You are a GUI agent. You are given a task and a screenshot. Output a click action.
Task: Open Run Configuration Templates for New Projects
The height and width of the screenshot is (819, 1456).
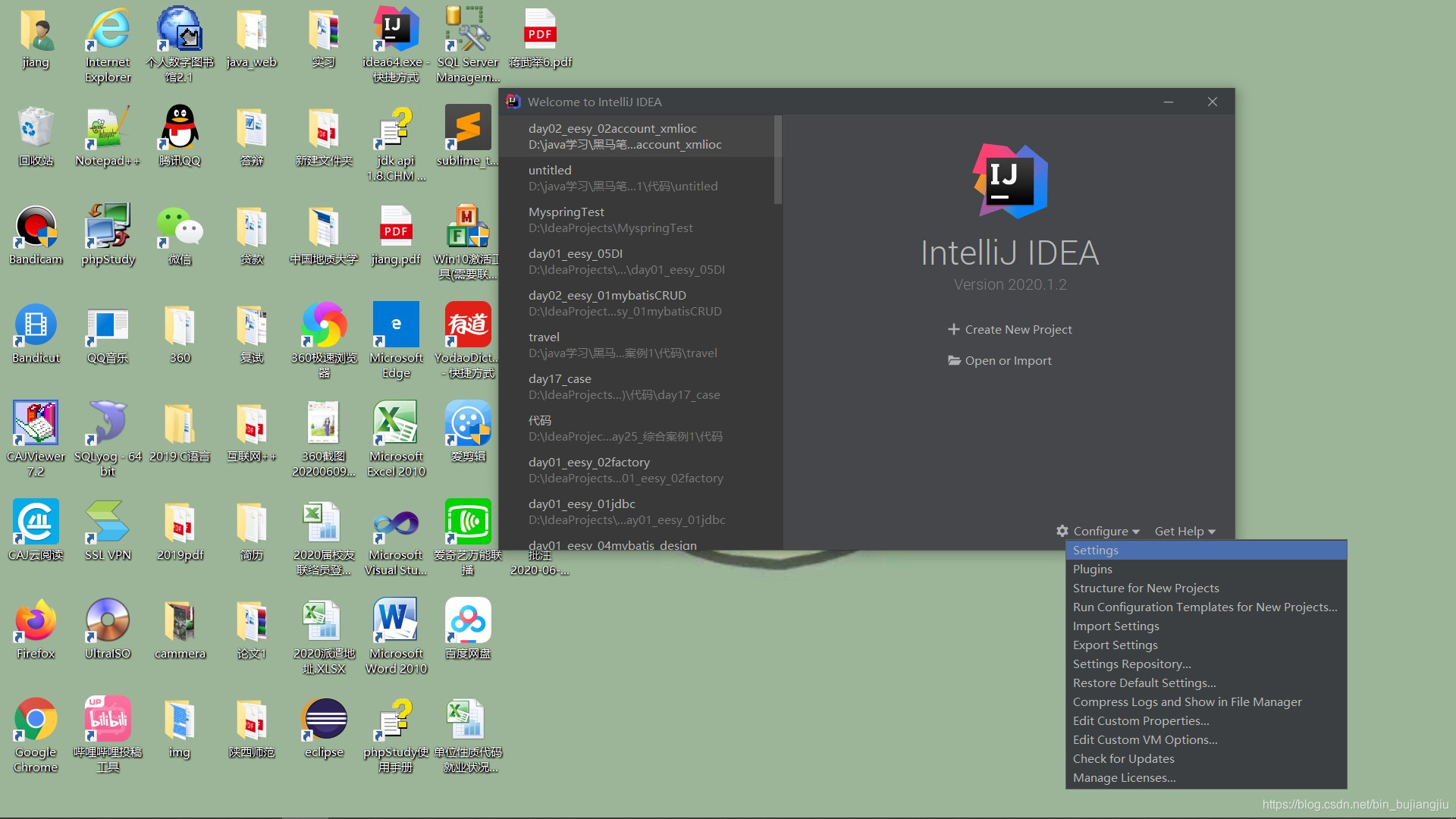[x=1206, y=607]
